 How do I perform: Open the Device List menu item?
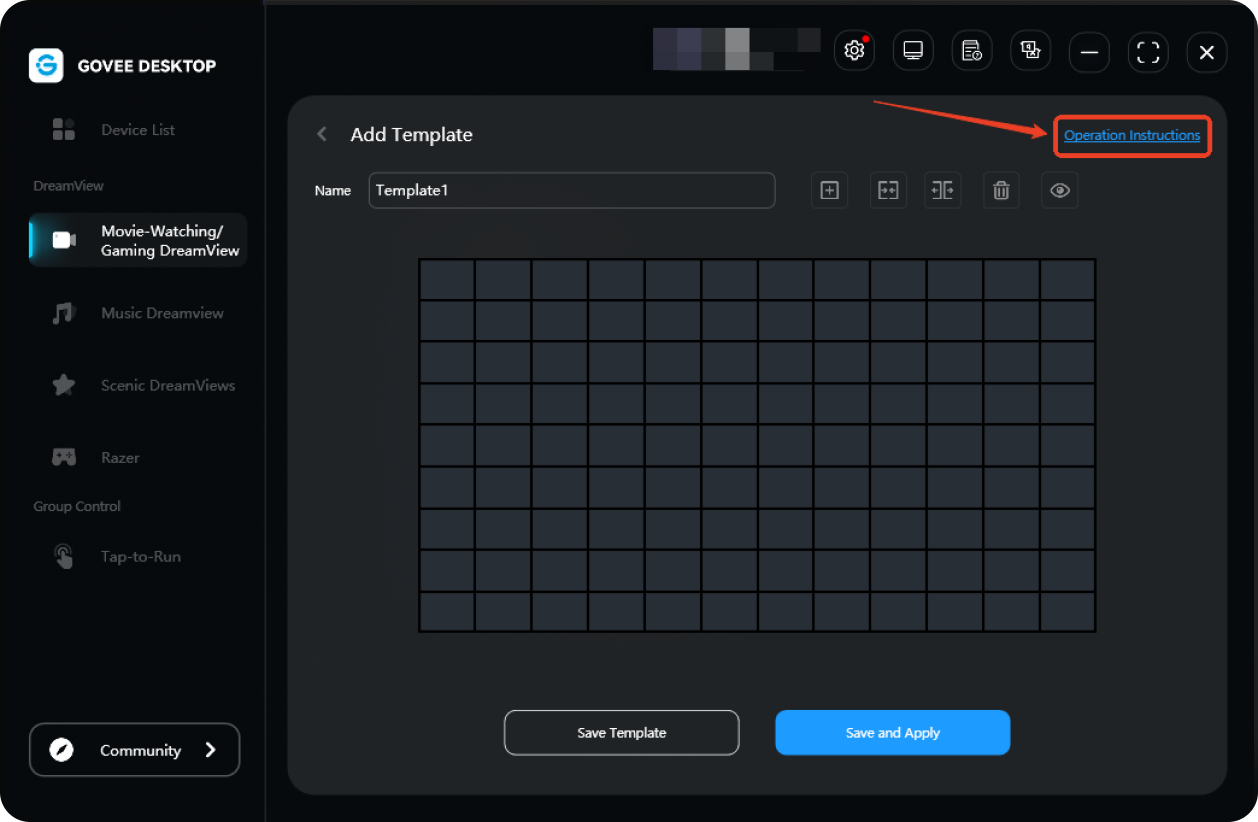138,130
